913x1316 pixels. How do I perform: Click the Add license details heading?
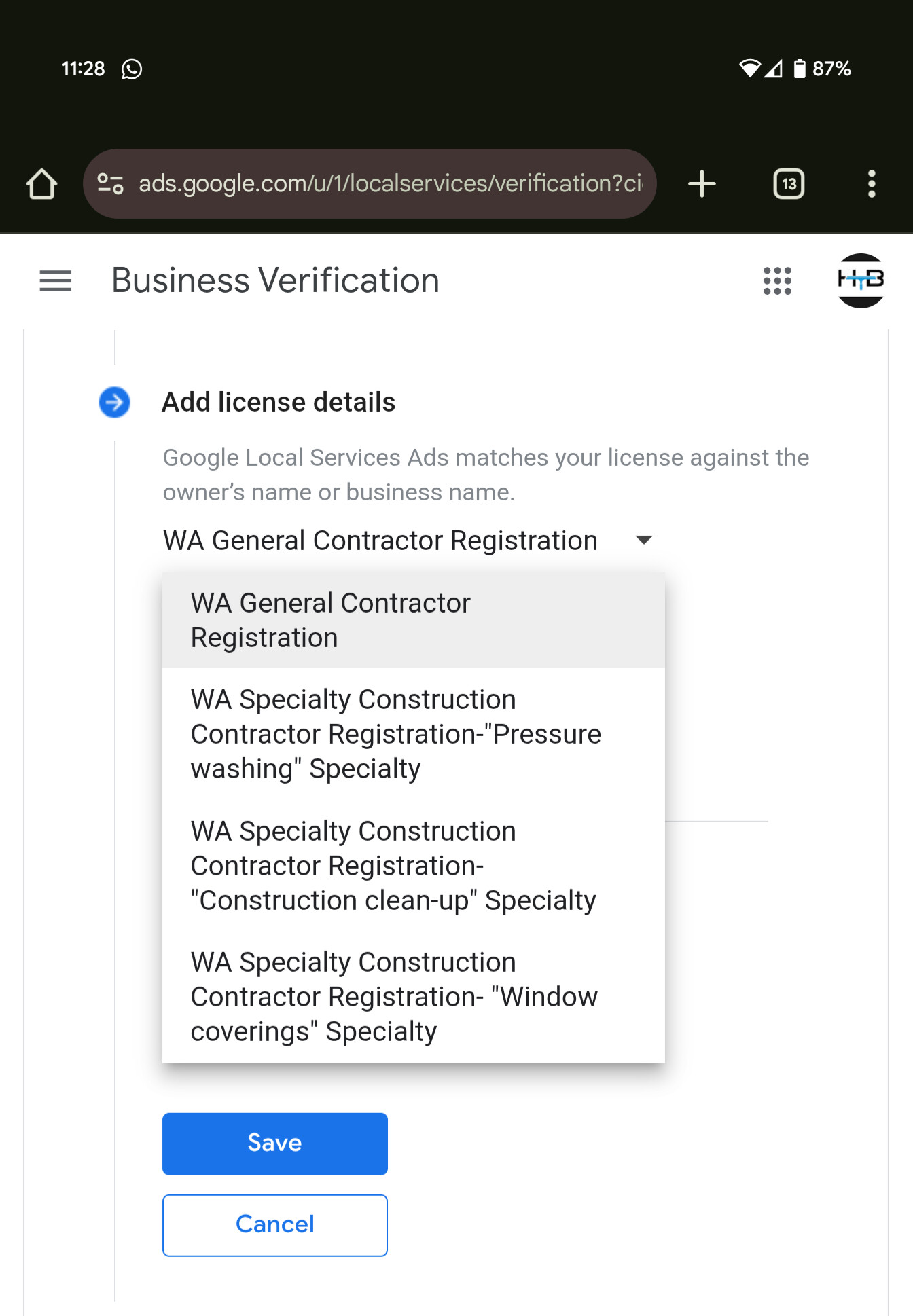279,402
